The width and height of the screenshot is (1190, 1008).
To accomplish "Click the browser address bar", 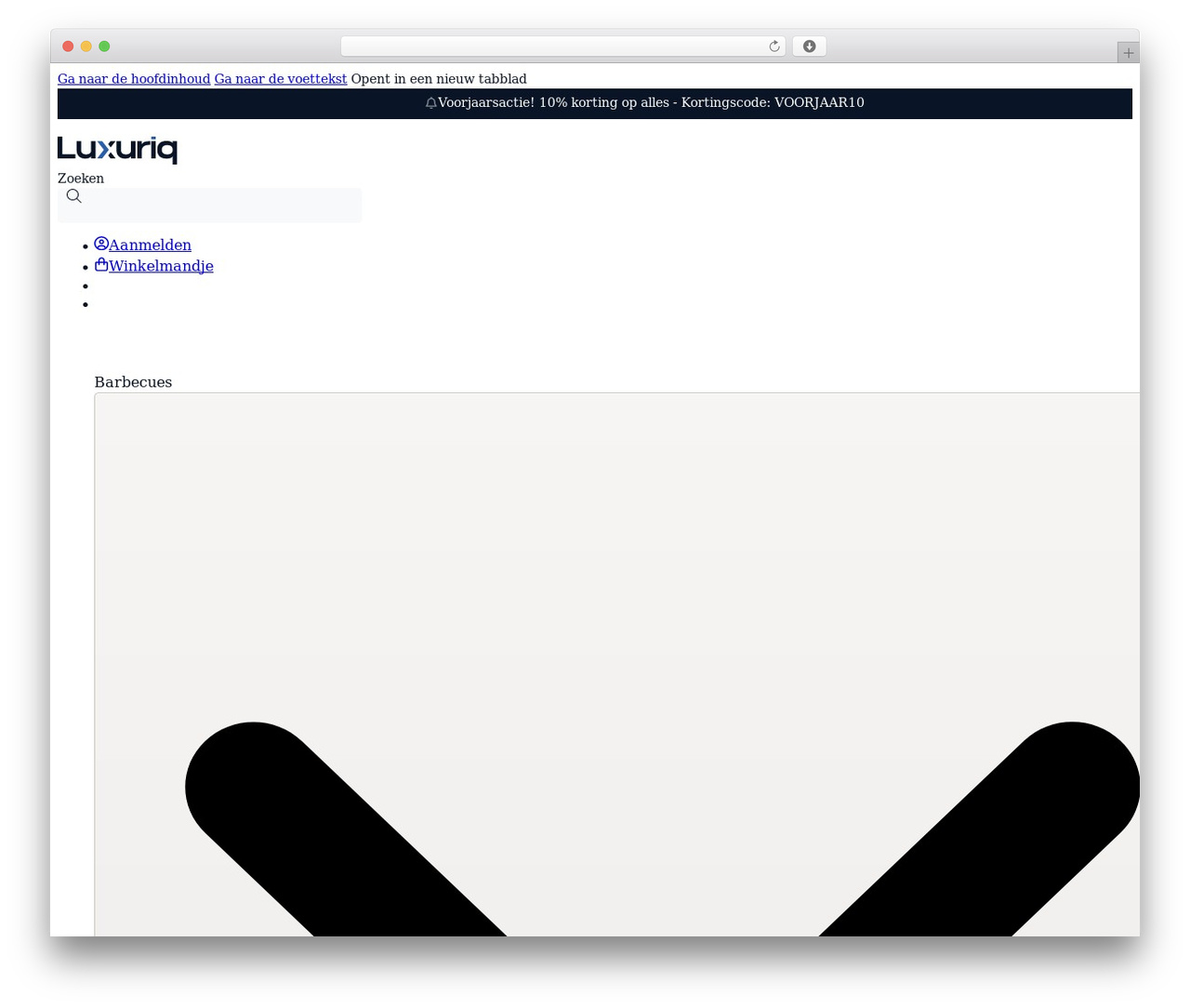I will (562, 46).
